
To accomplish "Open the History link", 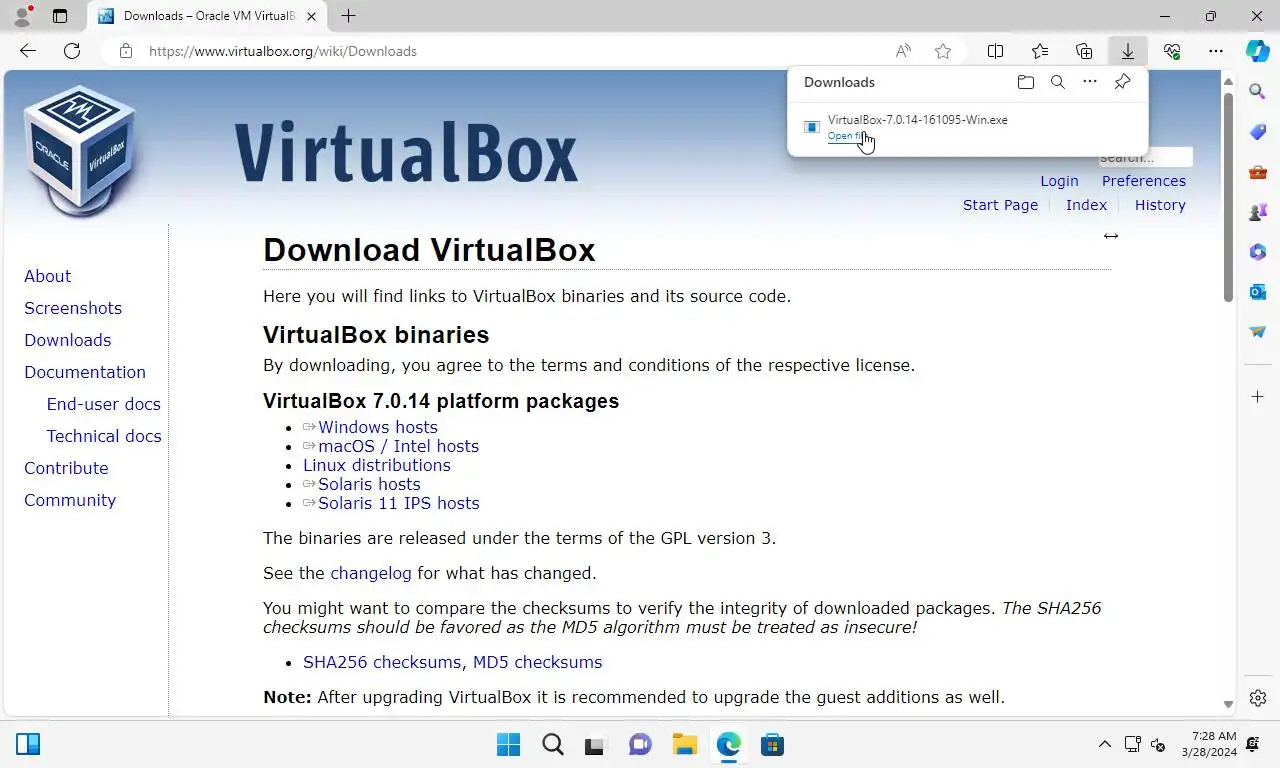I will (1160, 205).
